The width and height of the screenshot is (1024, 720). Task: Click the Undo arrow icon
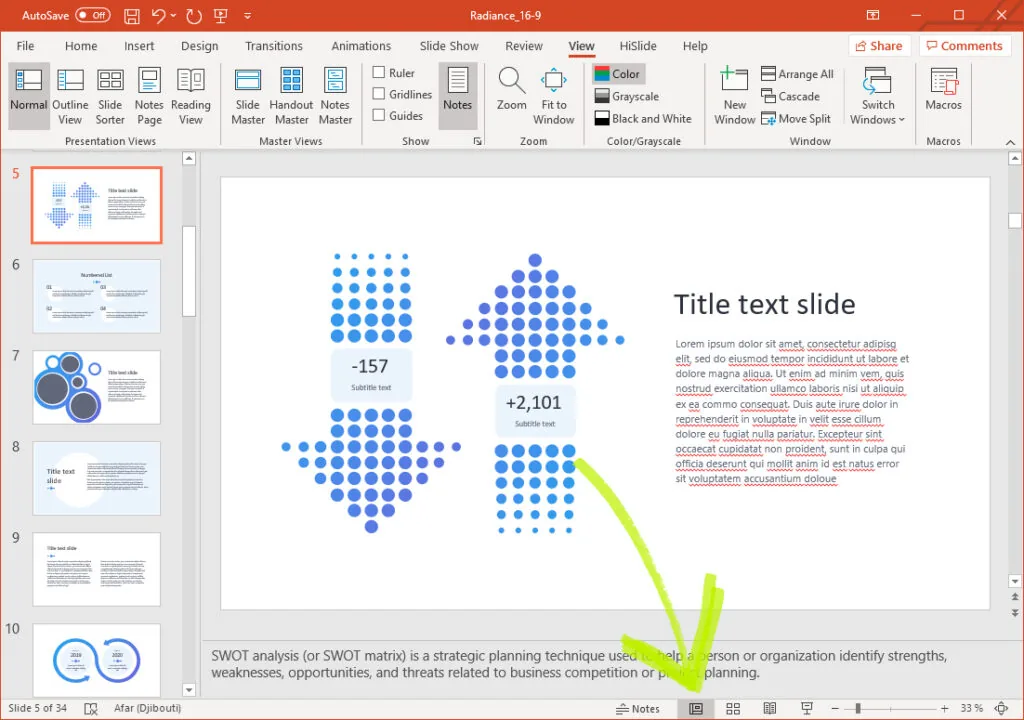pos(159,16)
